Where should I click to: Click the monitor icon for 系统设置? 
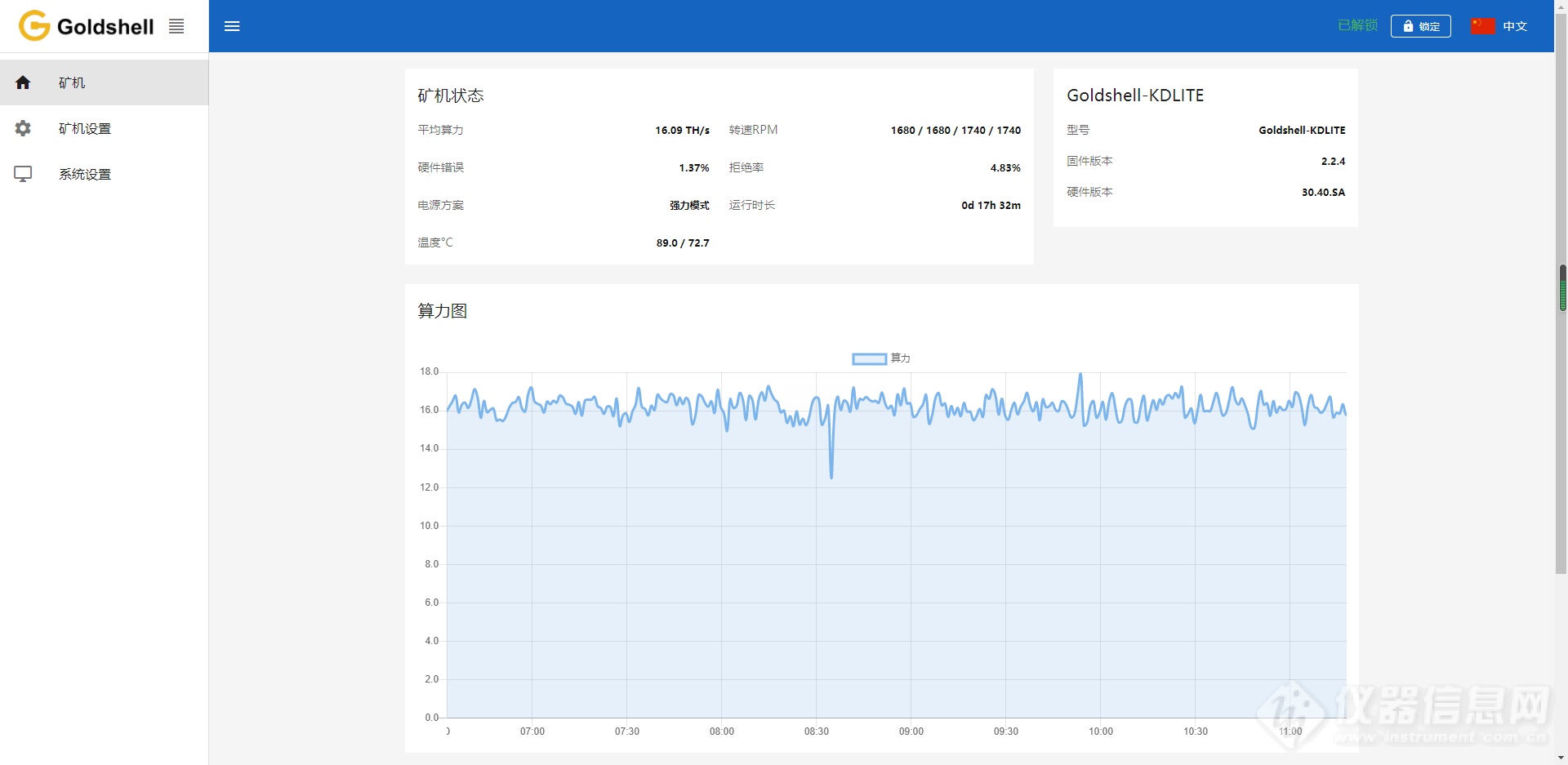[23, 174]
